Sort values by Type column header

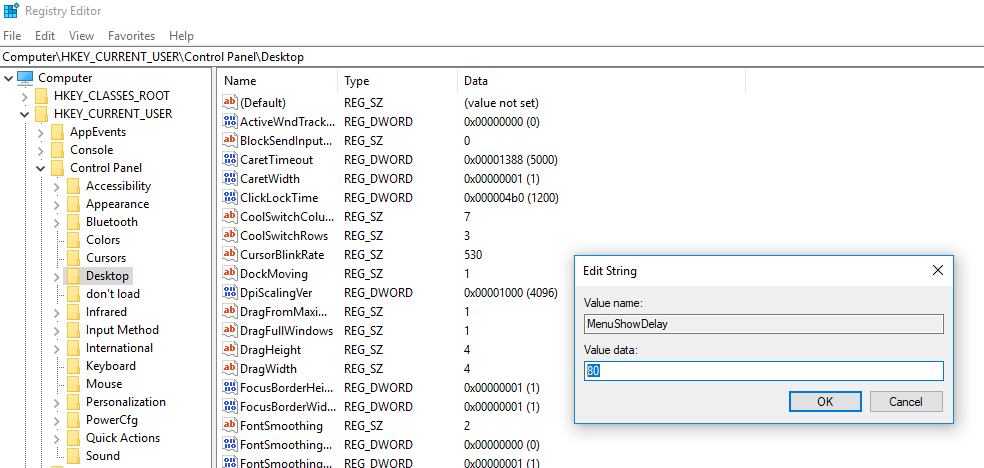click(x=398, y=81)
